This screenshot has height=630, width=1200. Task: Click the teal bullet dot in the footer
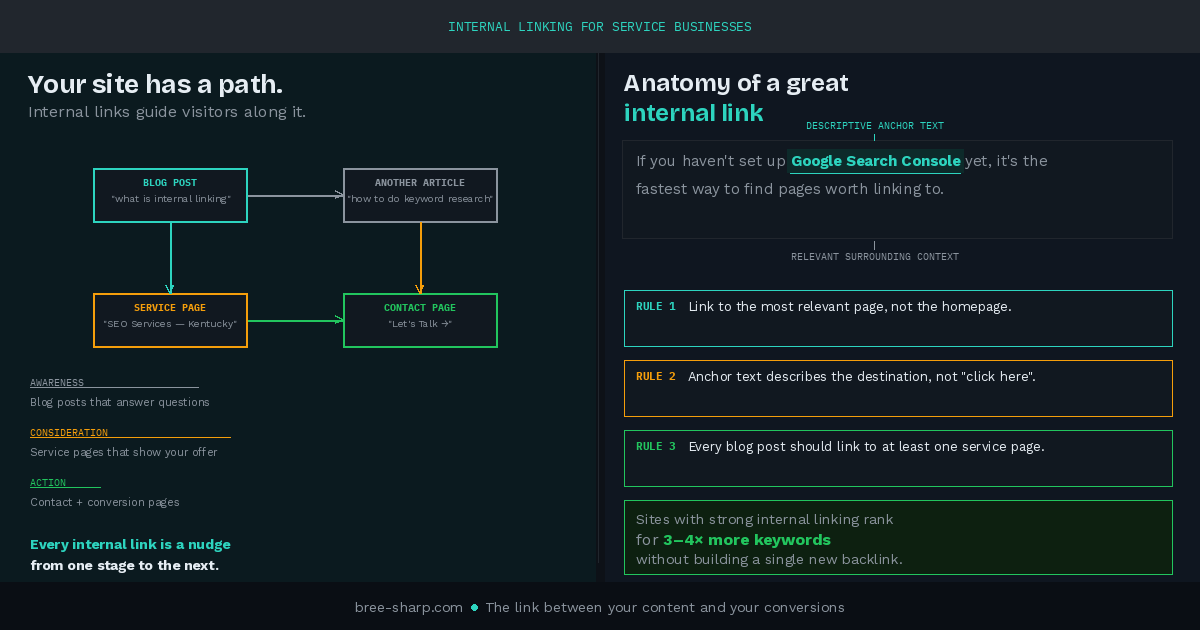tap(473, 607)
